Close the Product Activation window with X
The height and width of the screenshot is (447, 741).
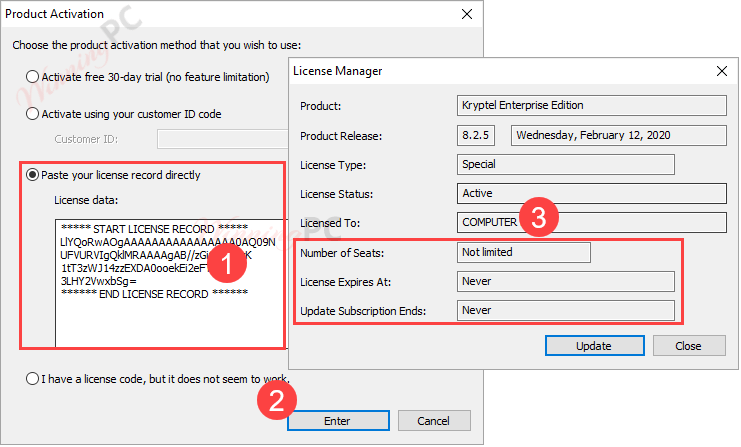point(467,14)
